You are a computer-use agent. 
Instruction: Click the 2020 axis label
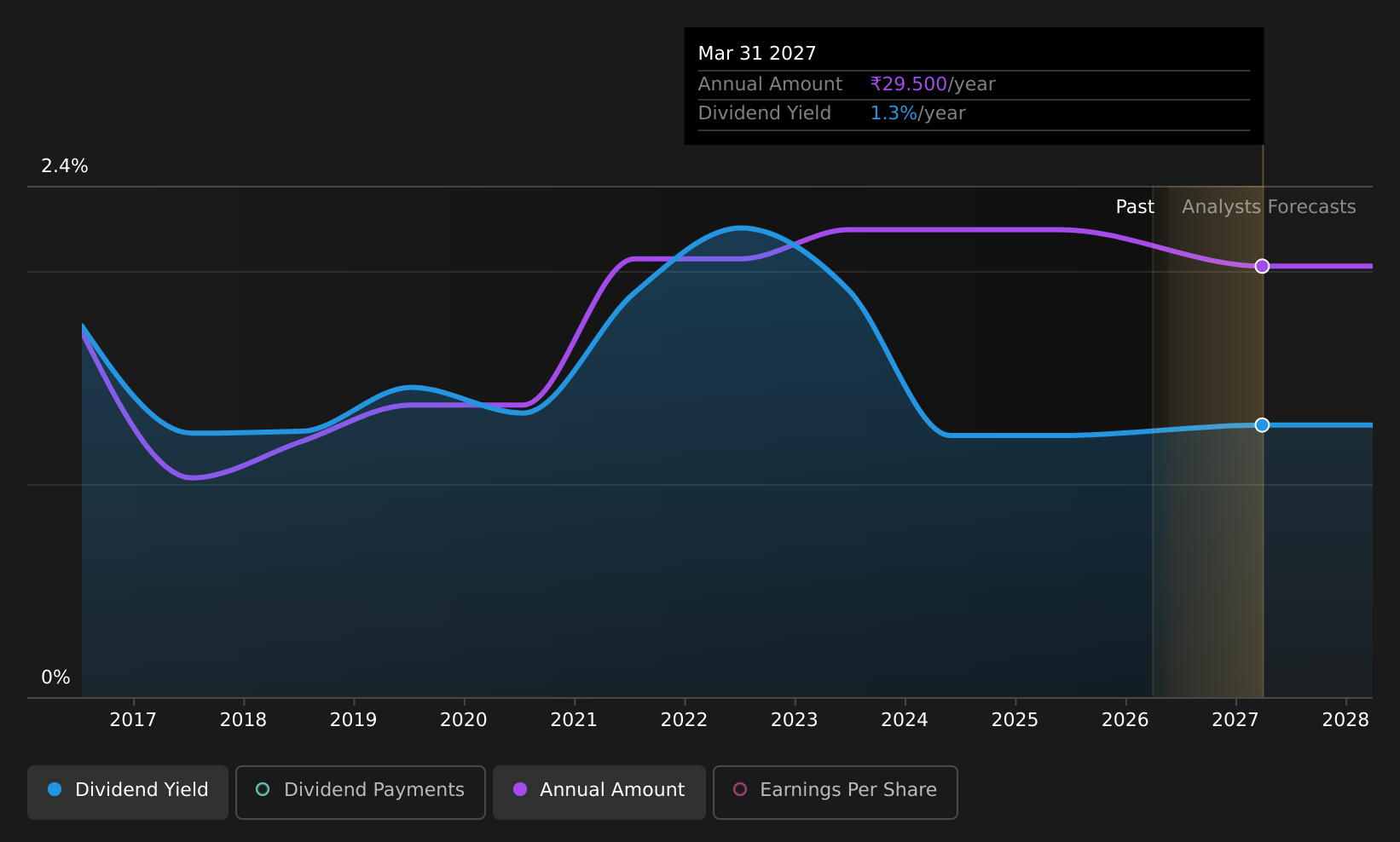464,720
